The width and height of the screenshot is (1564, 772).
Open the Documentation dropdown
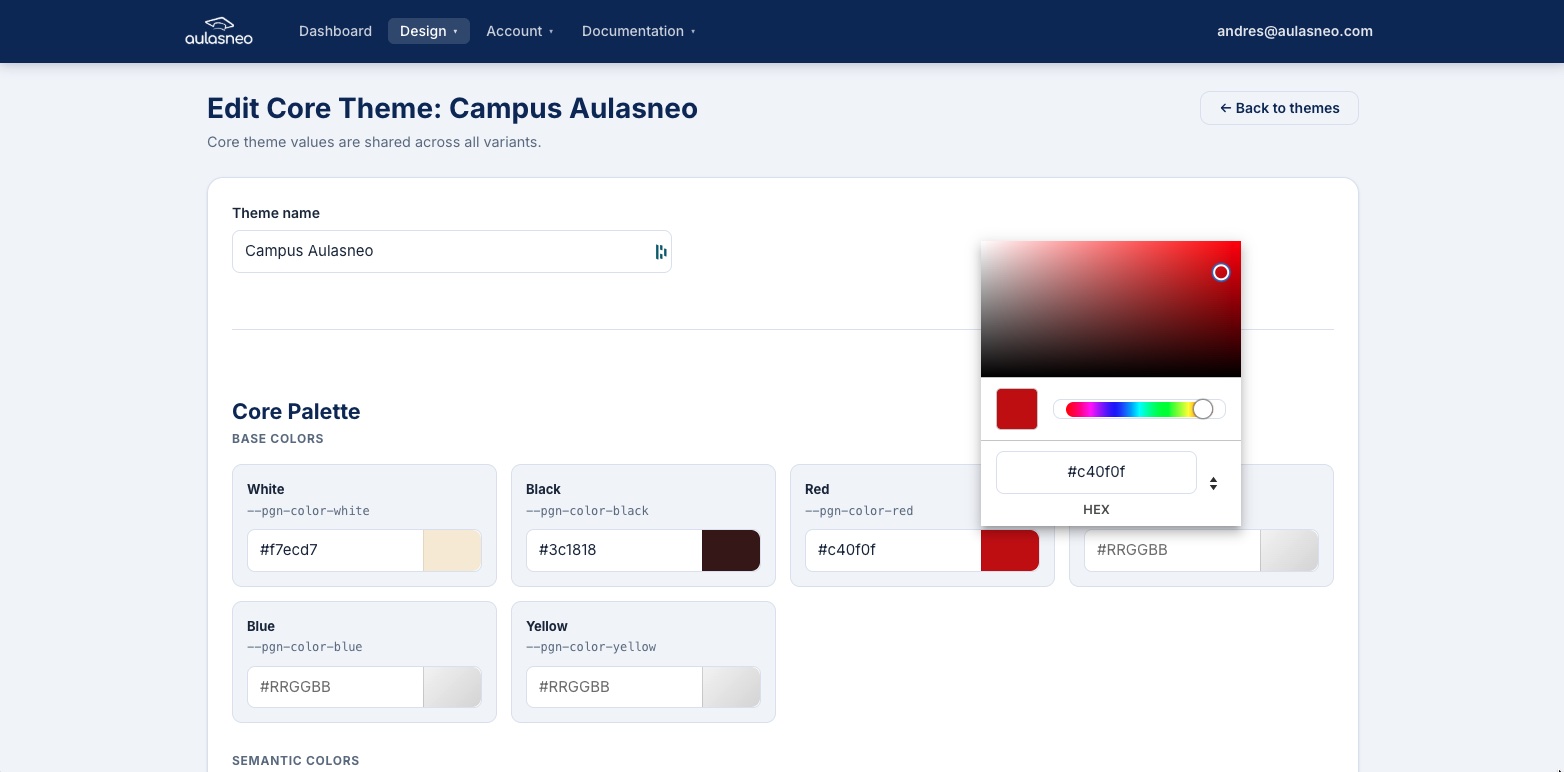point(638,31)
